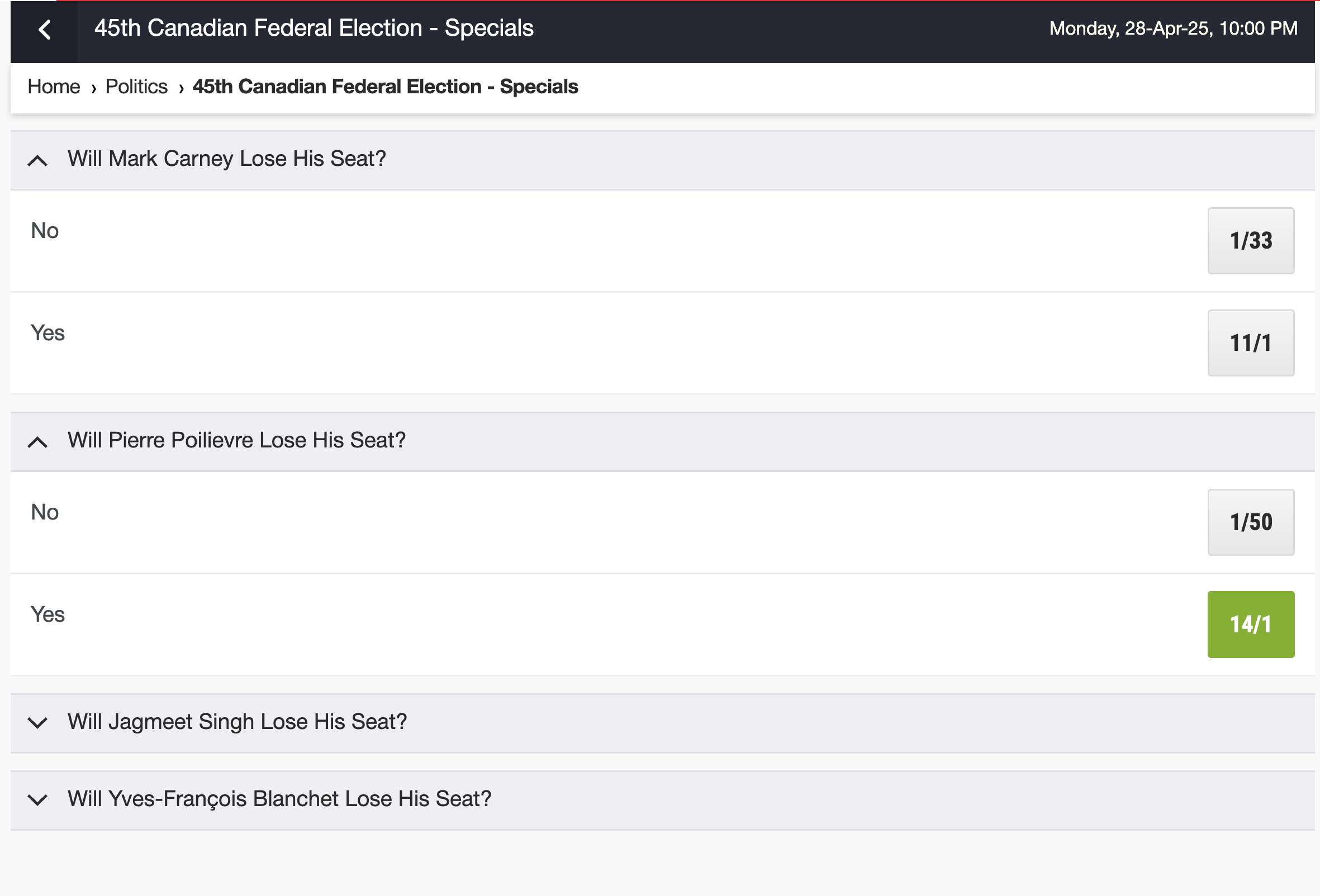Viewport: 1320px width, 896px height.
Task: Select 1/50 odds for Poilievre No
Action: tap(1251, 522)
